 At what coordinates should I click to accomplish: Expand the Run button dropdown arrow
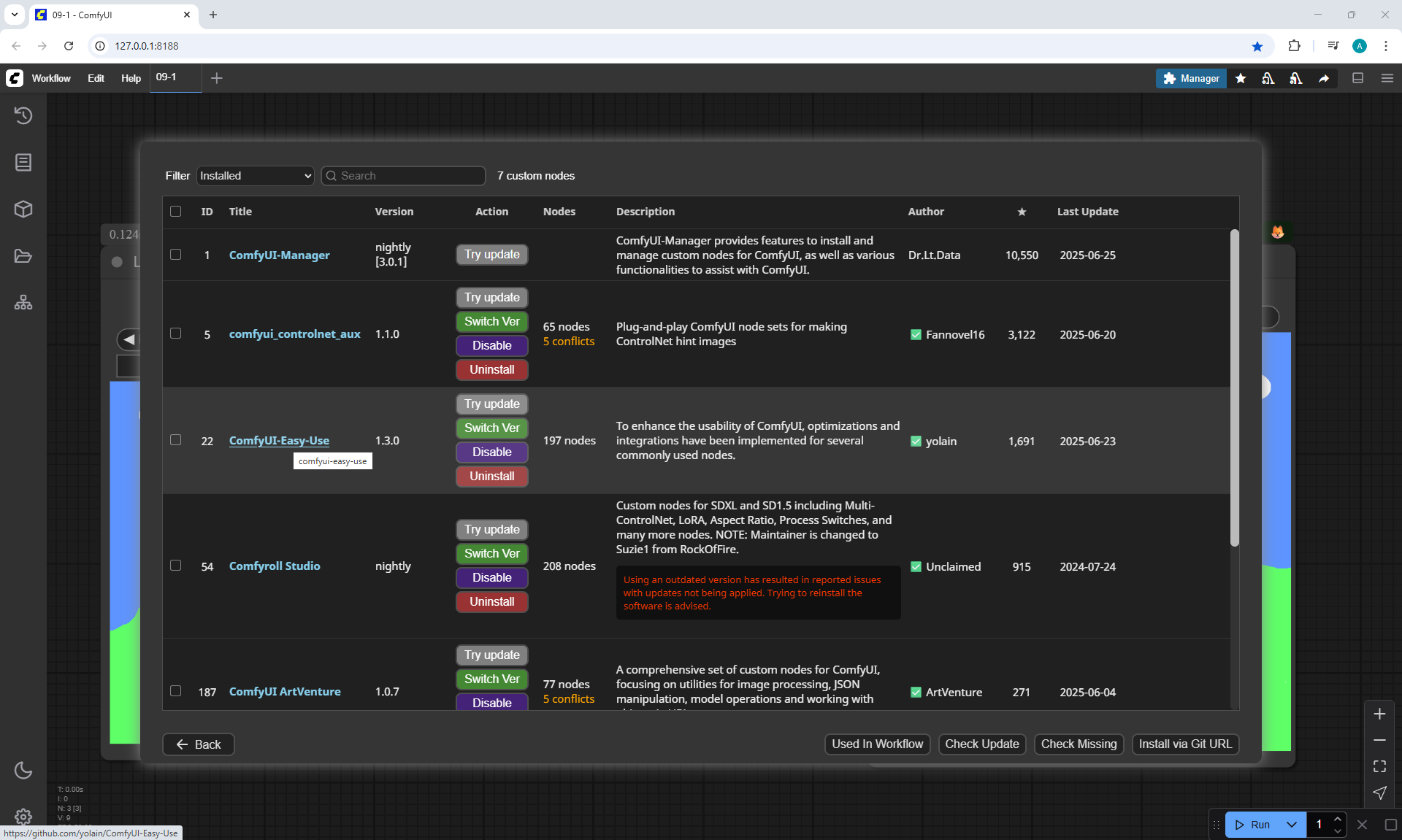click(1291, 825)
